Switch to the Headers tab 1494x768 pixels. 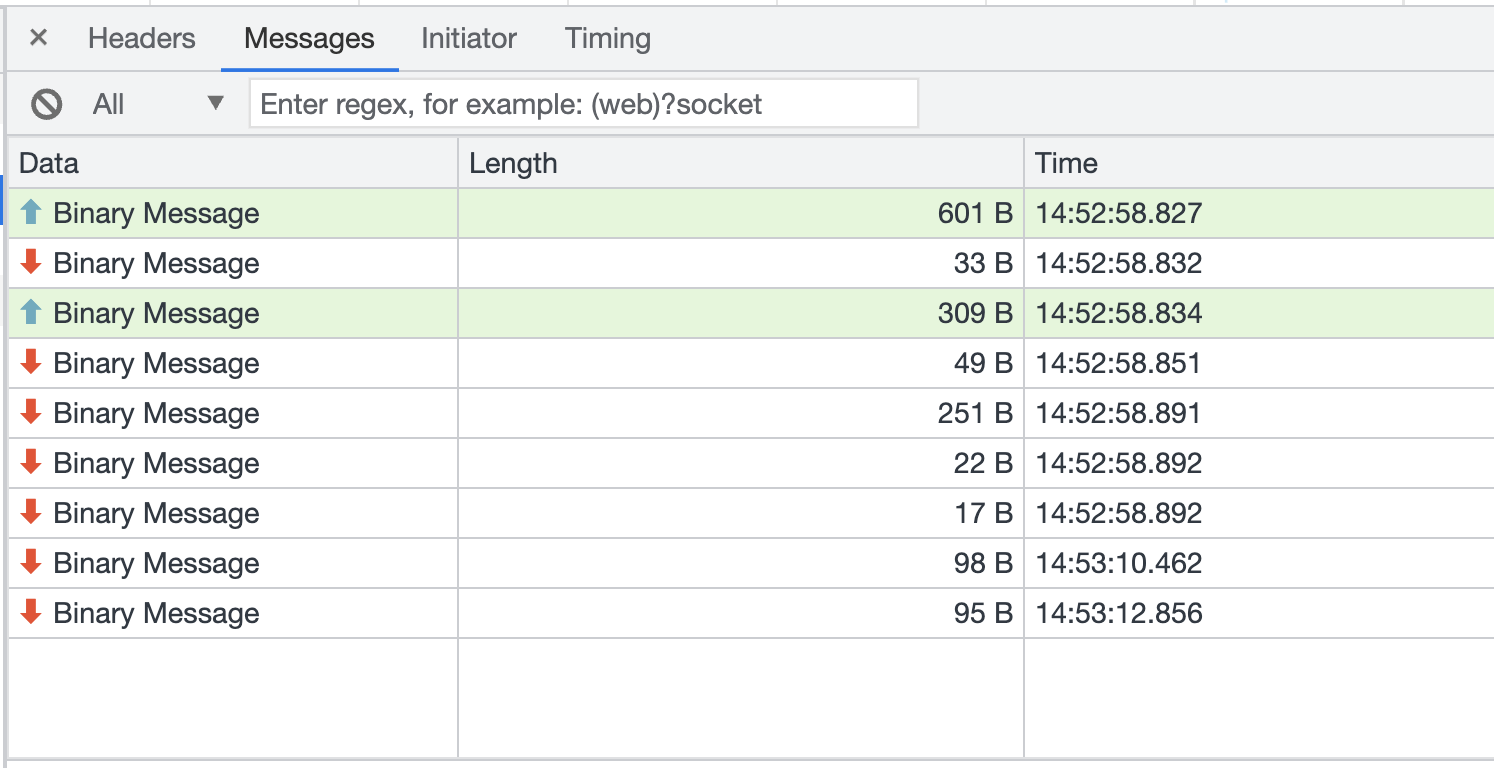click(142, 39)
